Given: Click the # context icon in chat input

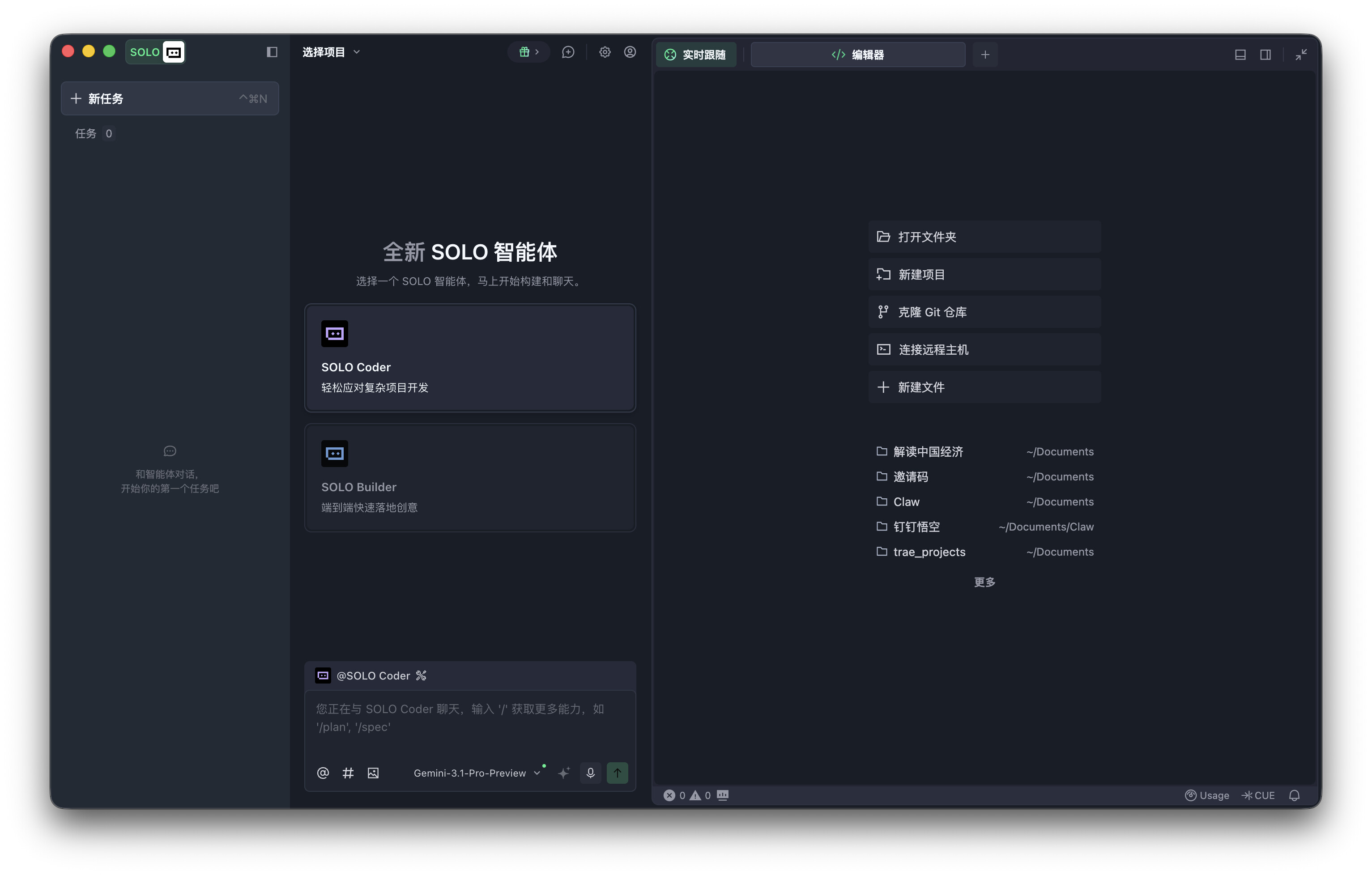Looking at the screenshot, I should [x=348, y=773].
